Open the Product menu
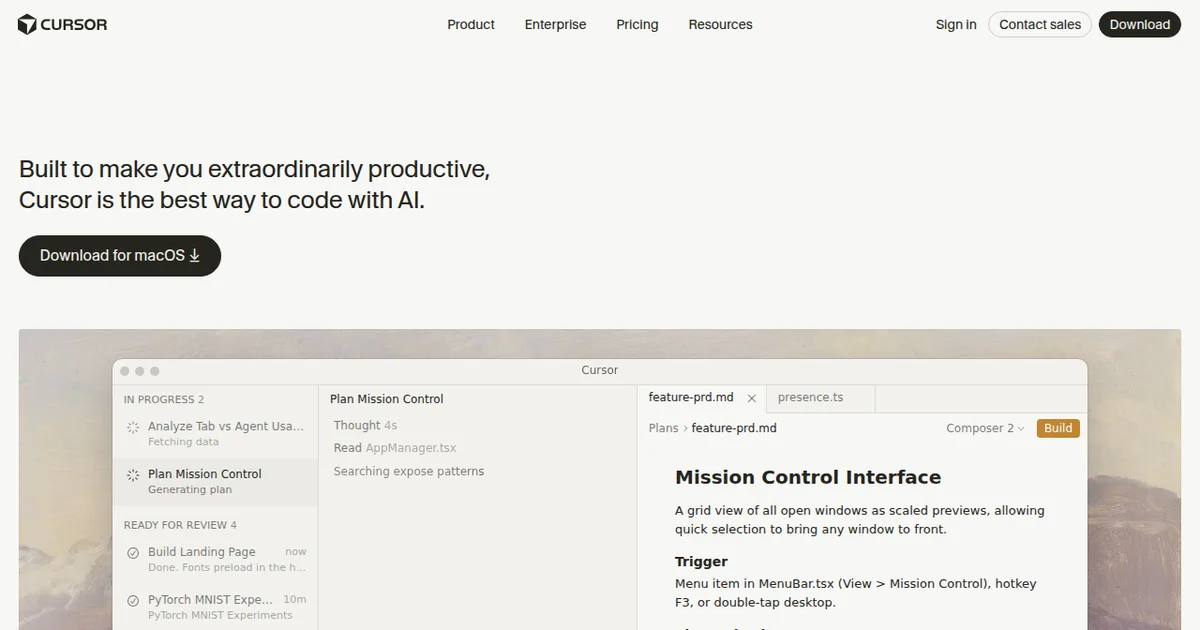Screen dimensions: 1200x630 [471, 25]
